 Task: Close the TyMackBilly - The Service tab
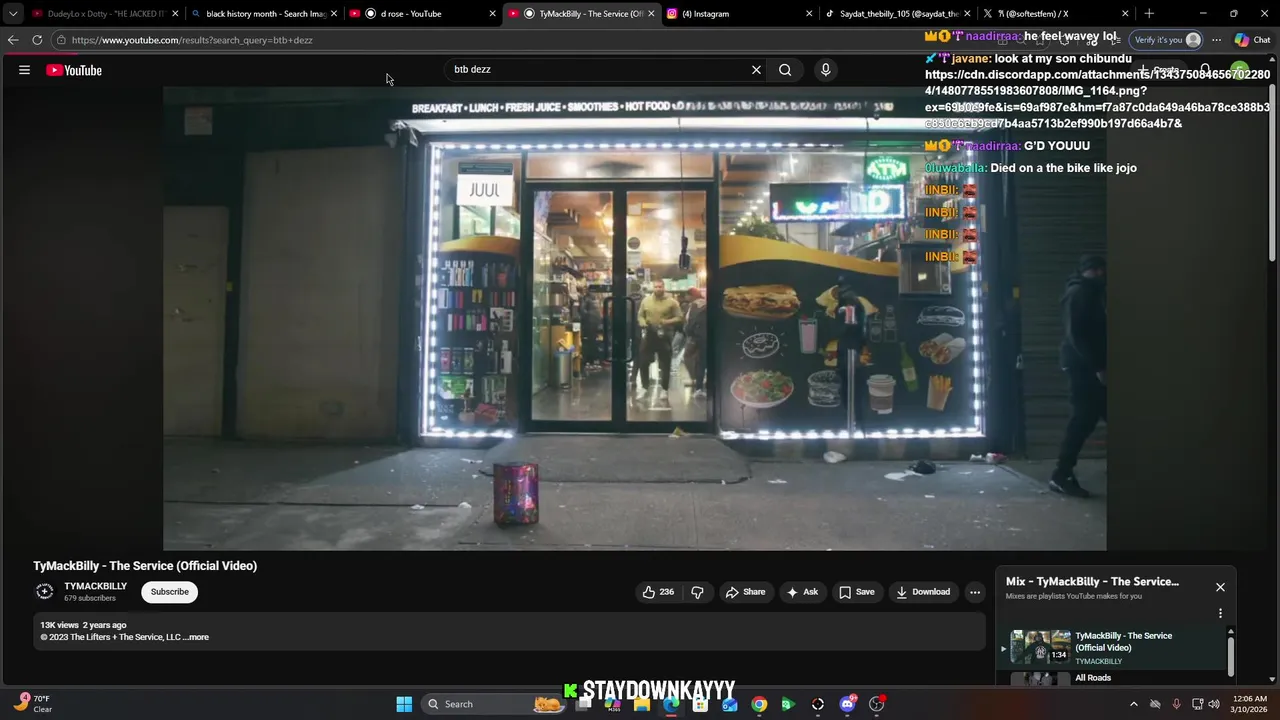651,14
